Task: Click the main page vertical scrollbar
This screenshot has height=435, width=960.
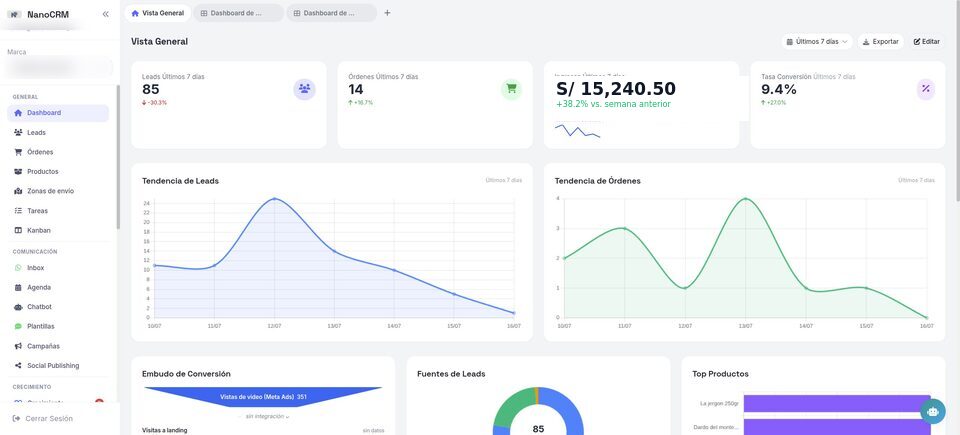Action: point(958,101)
